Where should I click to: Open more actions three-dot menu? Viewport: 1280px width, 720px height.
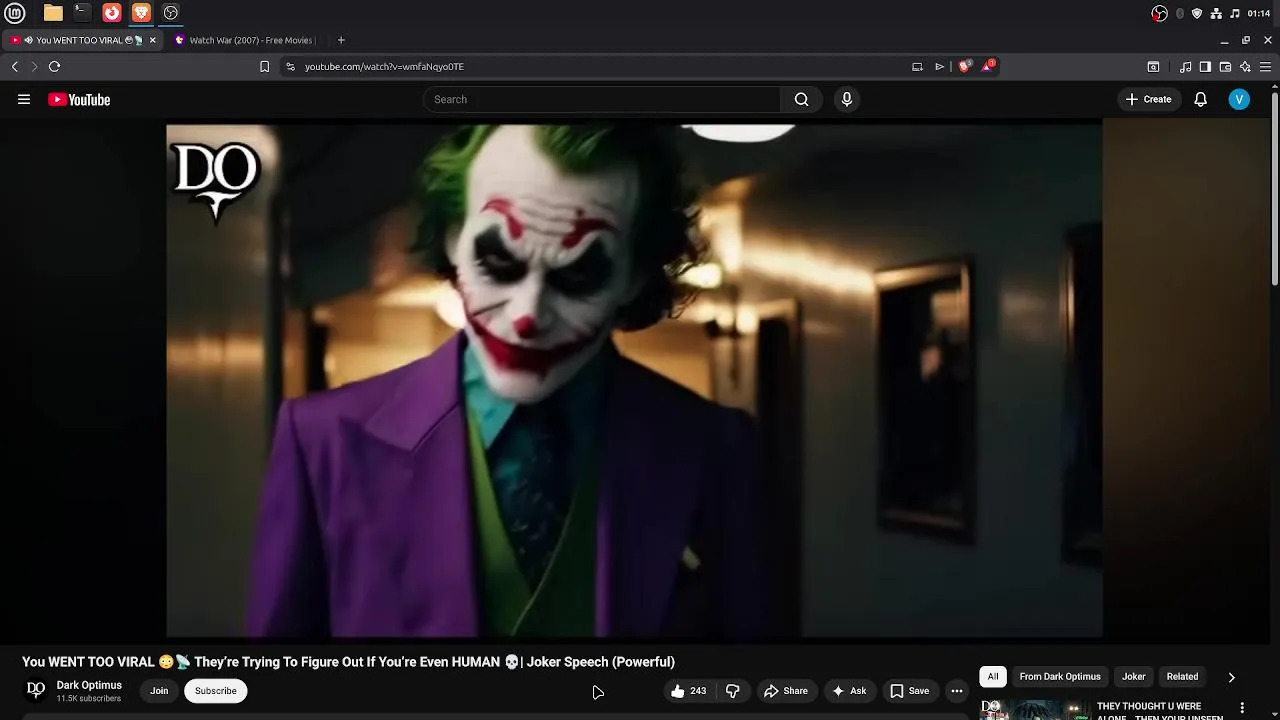[x=957, y=691]
